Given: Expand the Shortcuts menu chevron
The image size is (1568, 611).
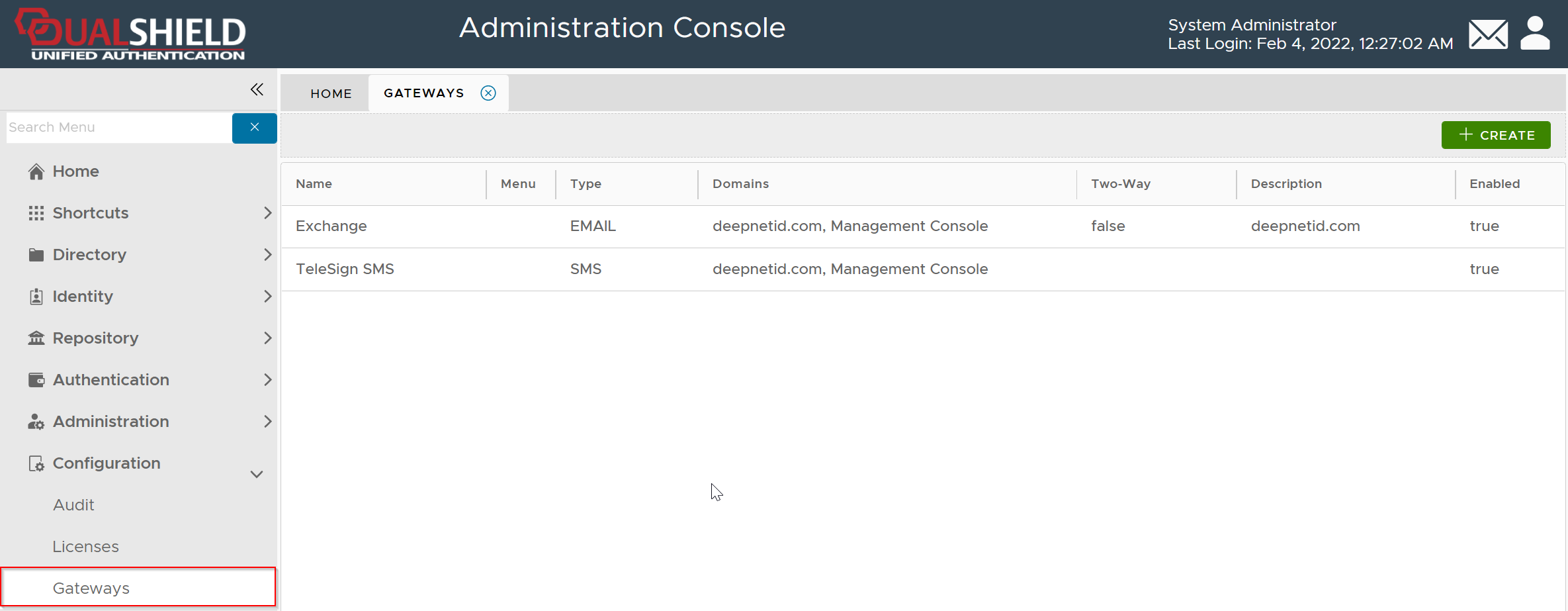Looking at the screenshot, I should [x=267, y=213].
